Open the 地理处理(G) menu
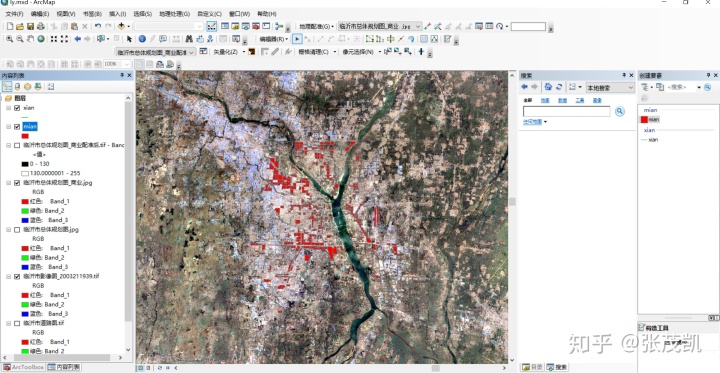The height and width of the screenshot is (373, 720). point(174,14)
